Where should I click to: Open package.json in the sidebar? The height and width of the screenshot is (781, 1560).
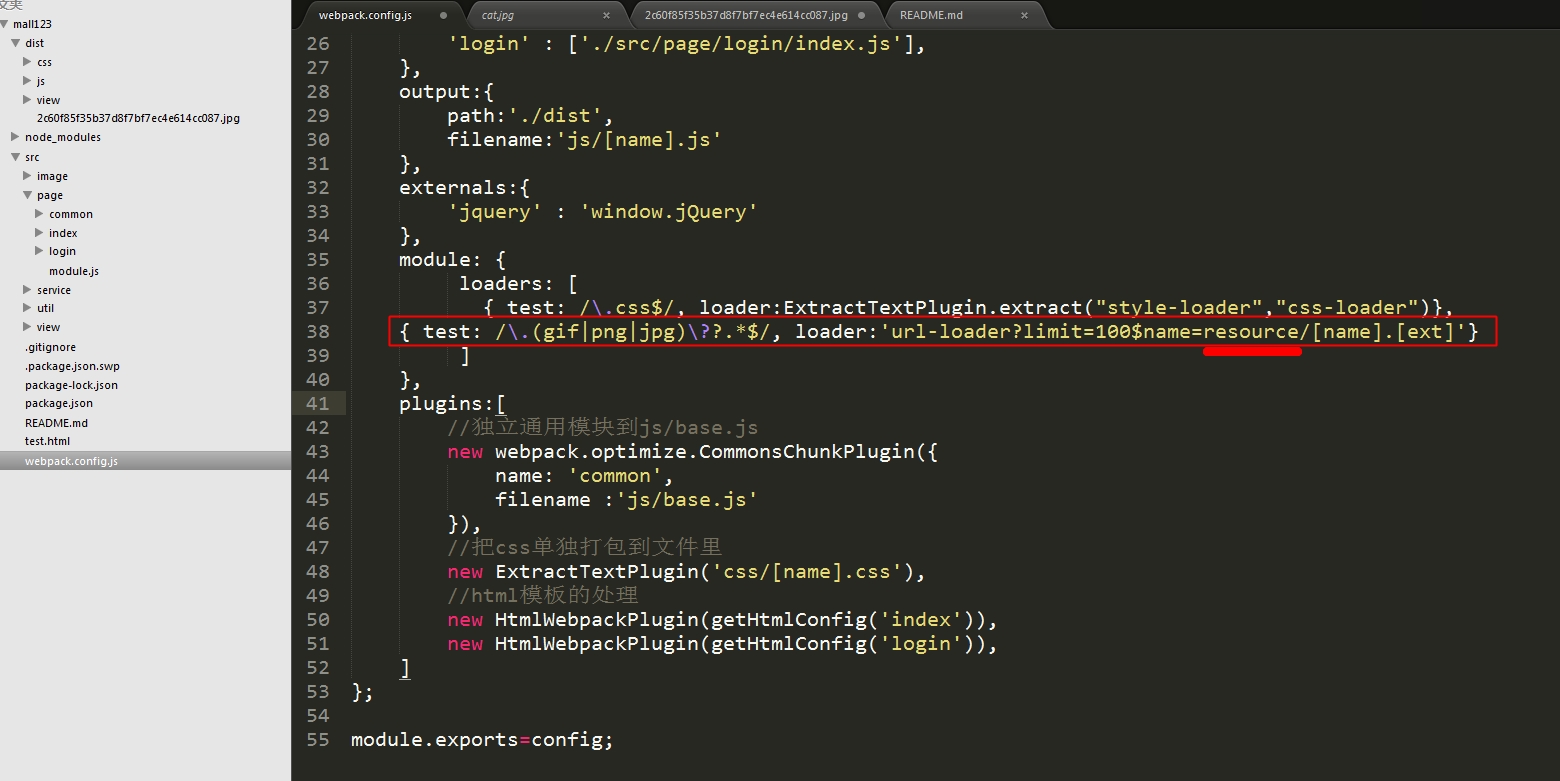[x=59, y=403]
